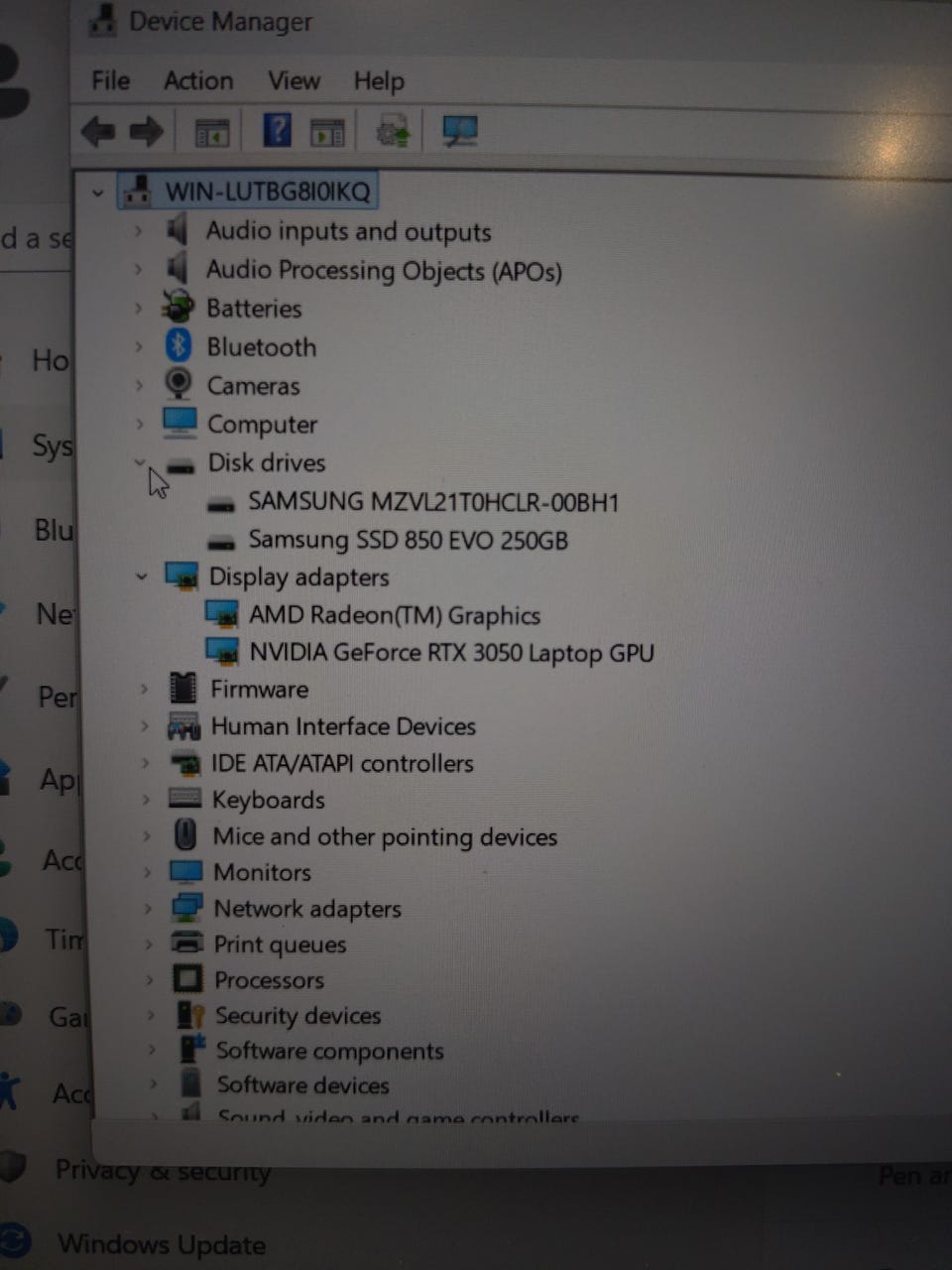This screenshot has height=1270, width=952.
Task: Click the Print queues printer icon
Action: (187, 944)
